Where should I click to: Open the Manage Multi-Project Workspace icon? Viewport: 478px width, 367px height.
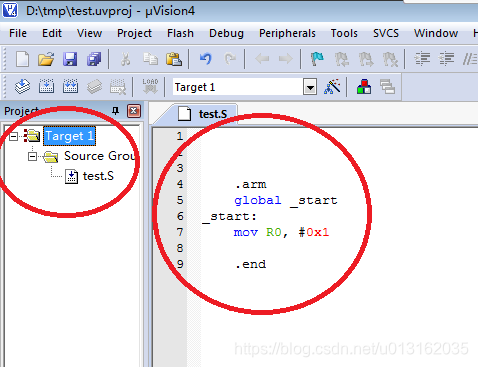click(x=388, y=87)
